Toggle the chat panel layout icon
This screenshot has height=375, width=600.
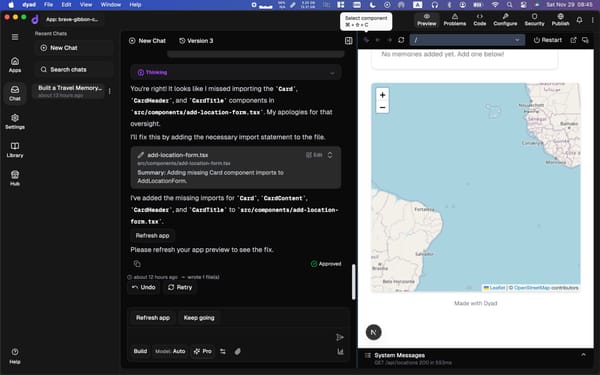pyautogui.click(x=348, y=41)
